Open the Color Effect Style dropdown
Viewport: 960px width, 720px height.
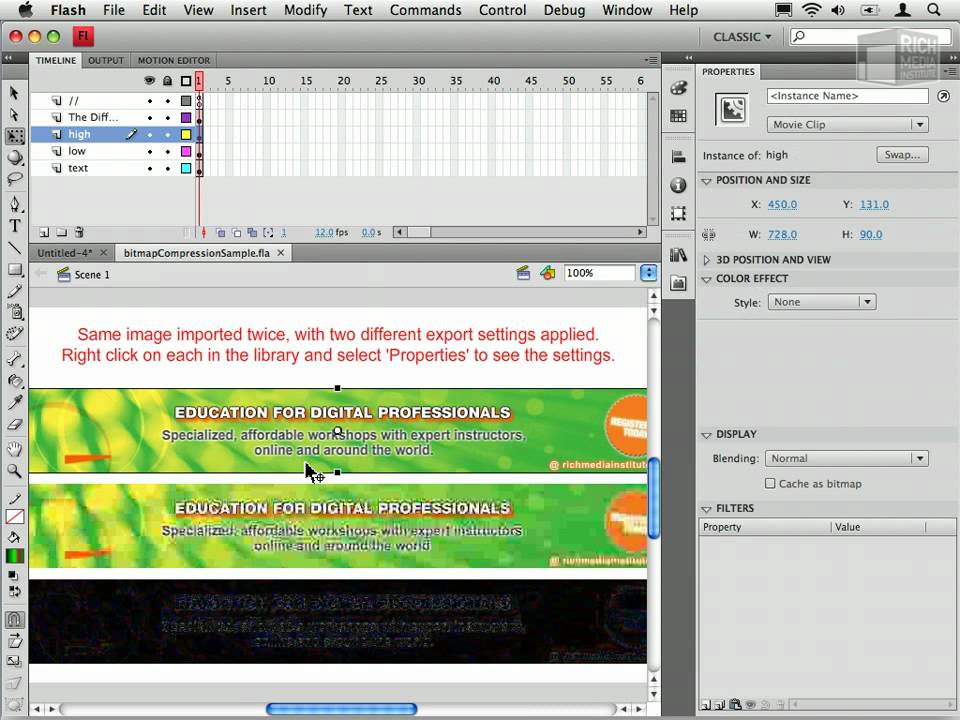point(822,302)
